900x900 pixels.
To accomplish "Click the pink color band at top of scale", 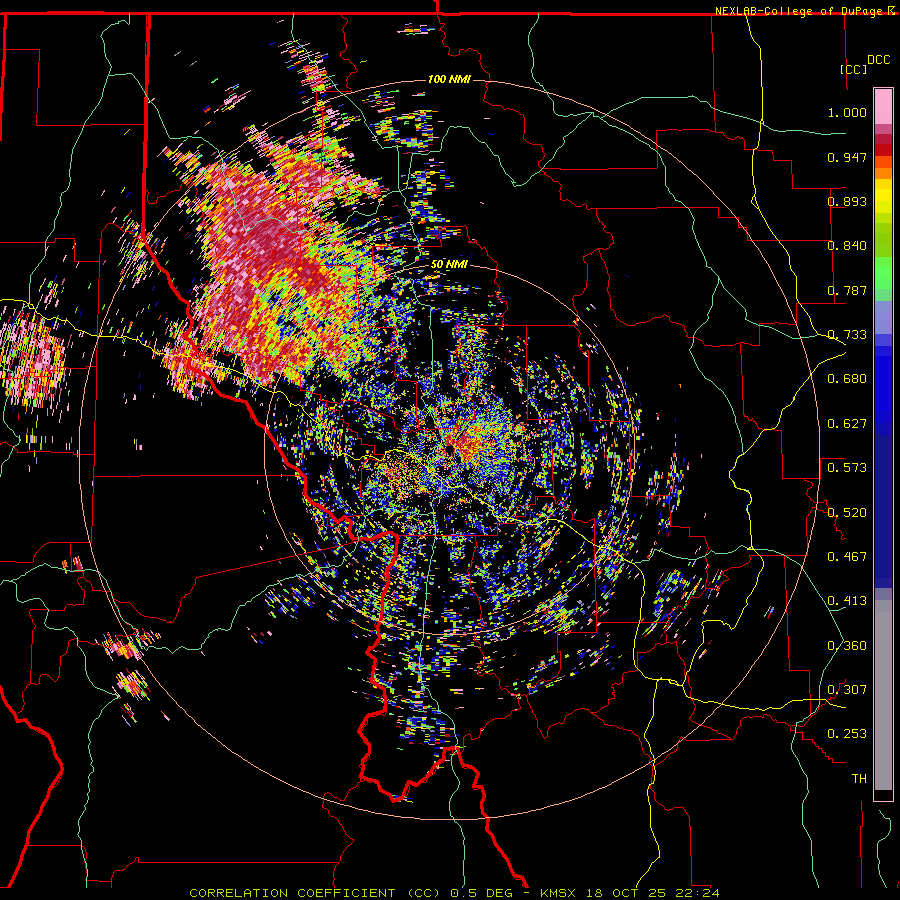I will click(x=883, y=106).
